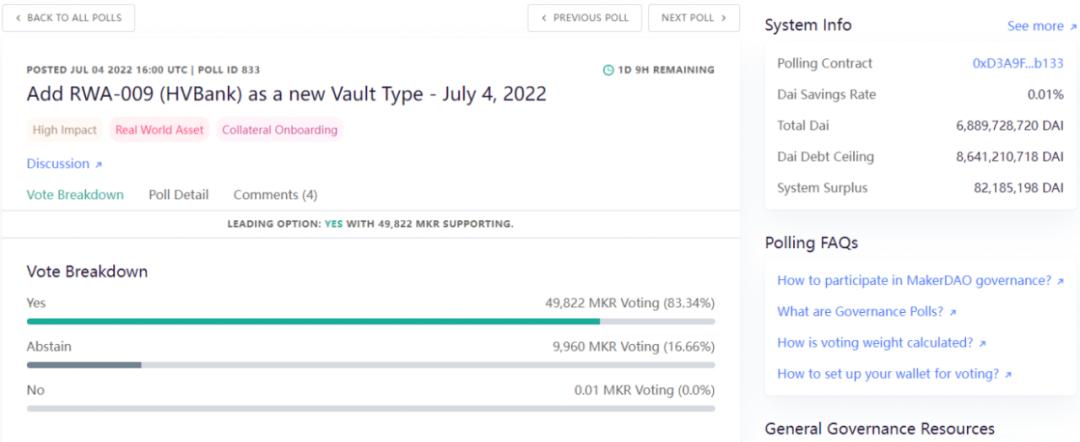This screenshot has width=1080, height=442.
Task: Open wallet setup for voting FAQ
Action: point(887,374)
